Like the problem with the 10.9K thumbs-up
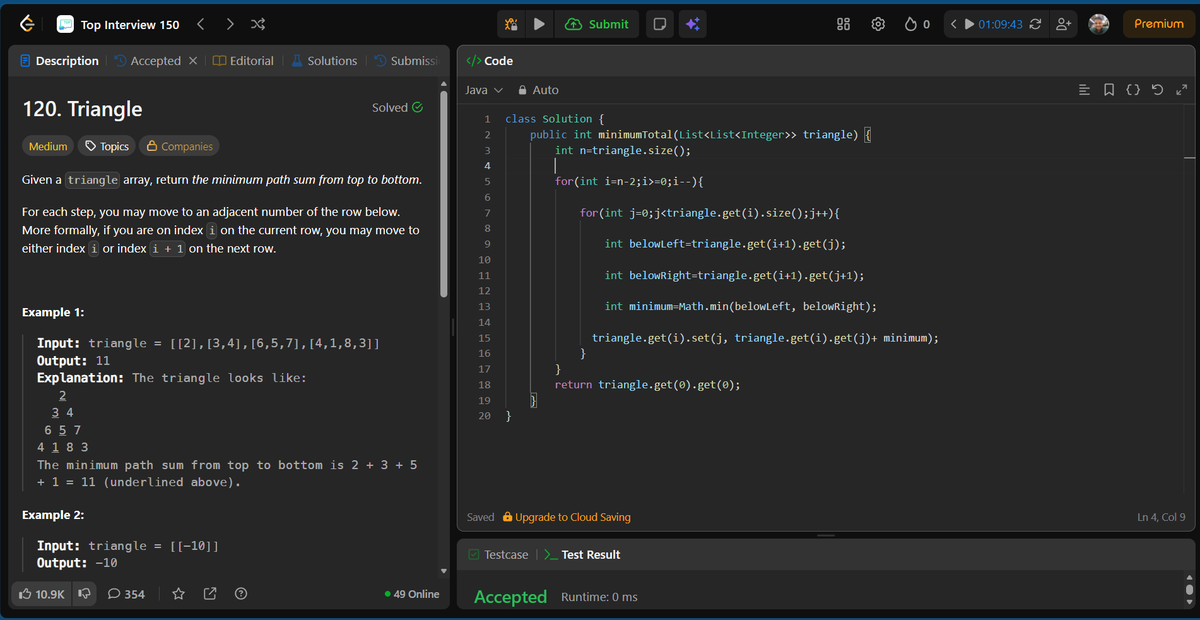Viewport: 1200px width, 620px height. [x=42, y=594]
